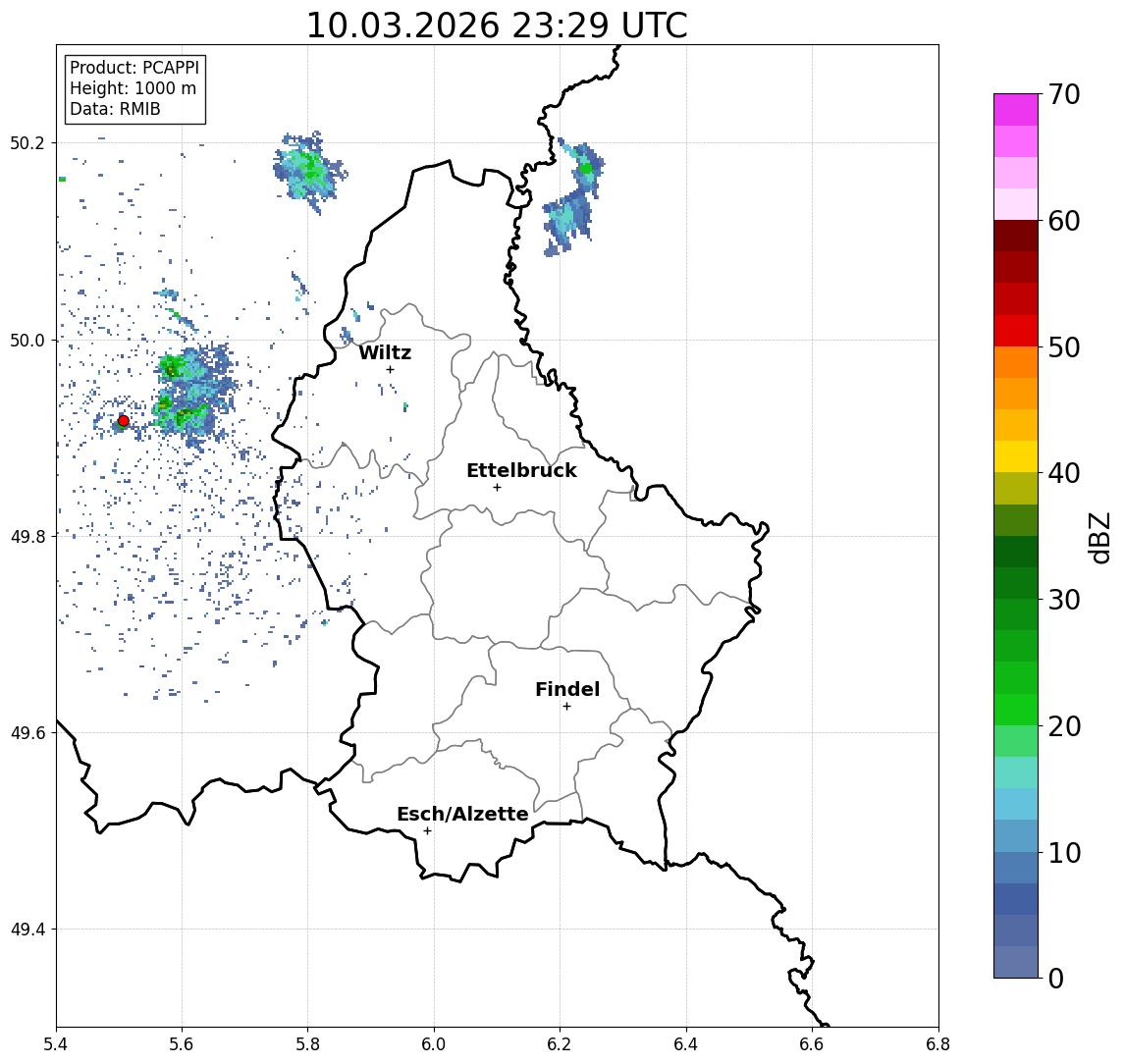
Task: Click the latitude tick label 50.0
Action: pos(27,340)
